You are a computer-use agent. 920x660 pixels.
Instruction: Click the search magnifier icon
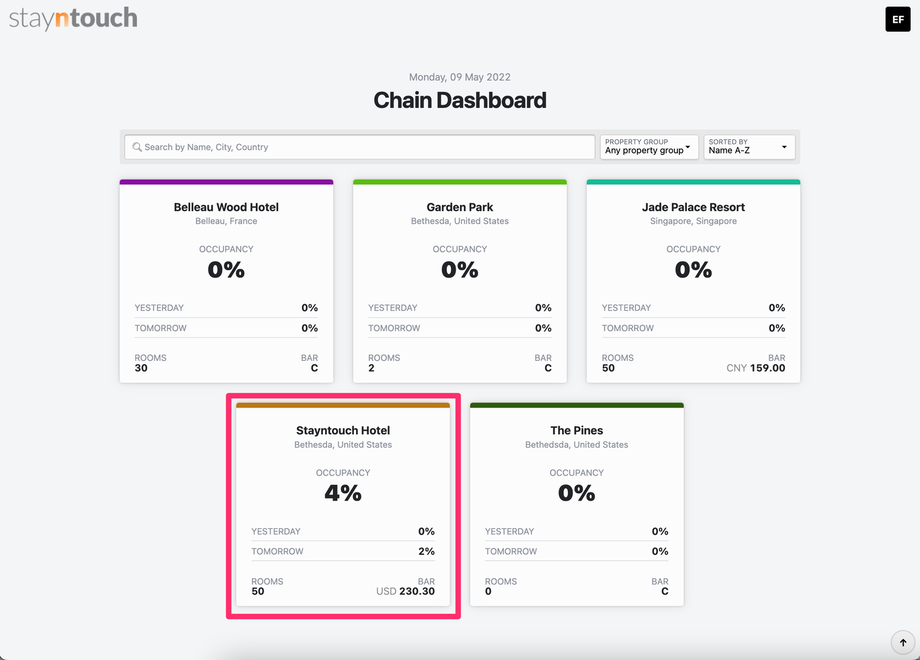(137, 147)
